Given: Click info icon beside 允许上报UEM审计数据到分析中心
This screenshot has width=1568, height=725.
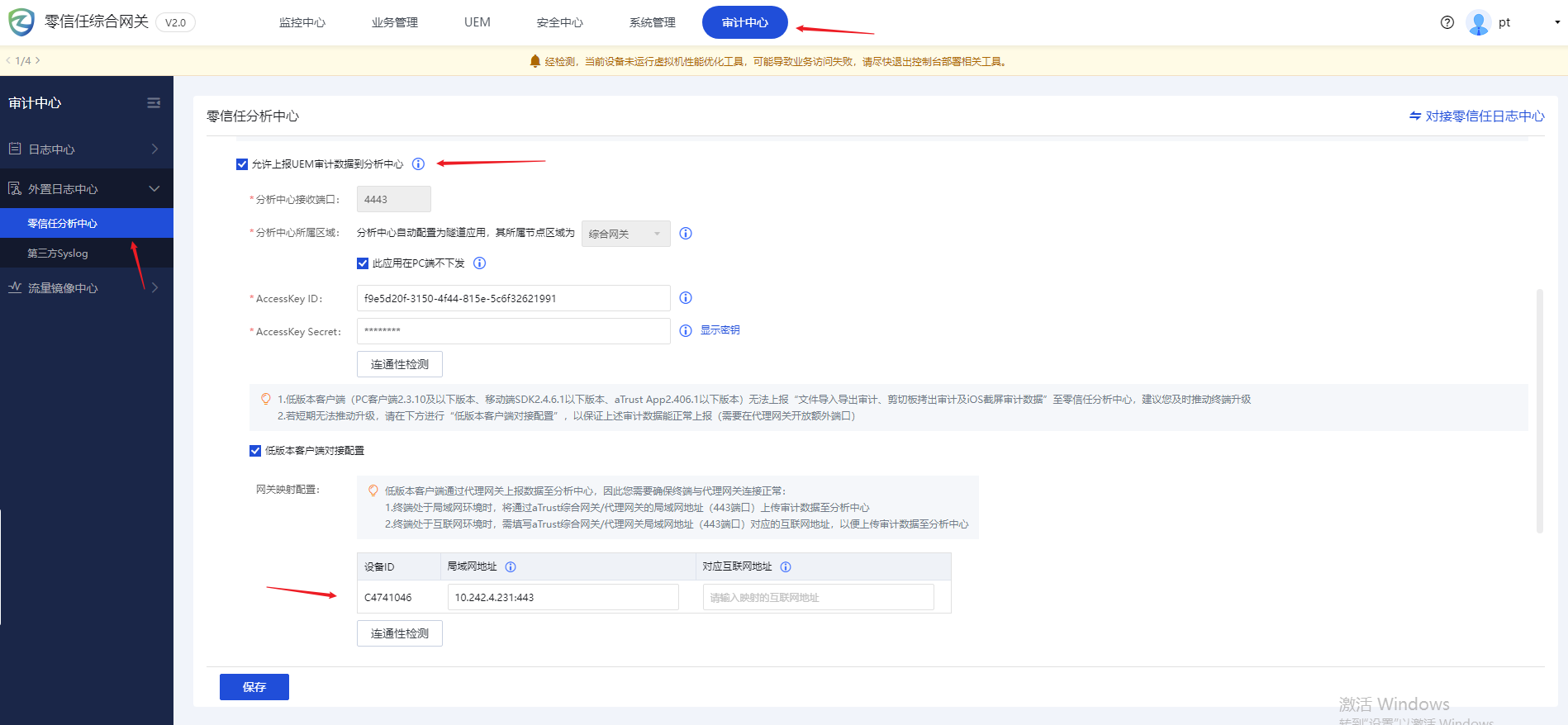Looking at the screenshot, I should coord(418,164).
